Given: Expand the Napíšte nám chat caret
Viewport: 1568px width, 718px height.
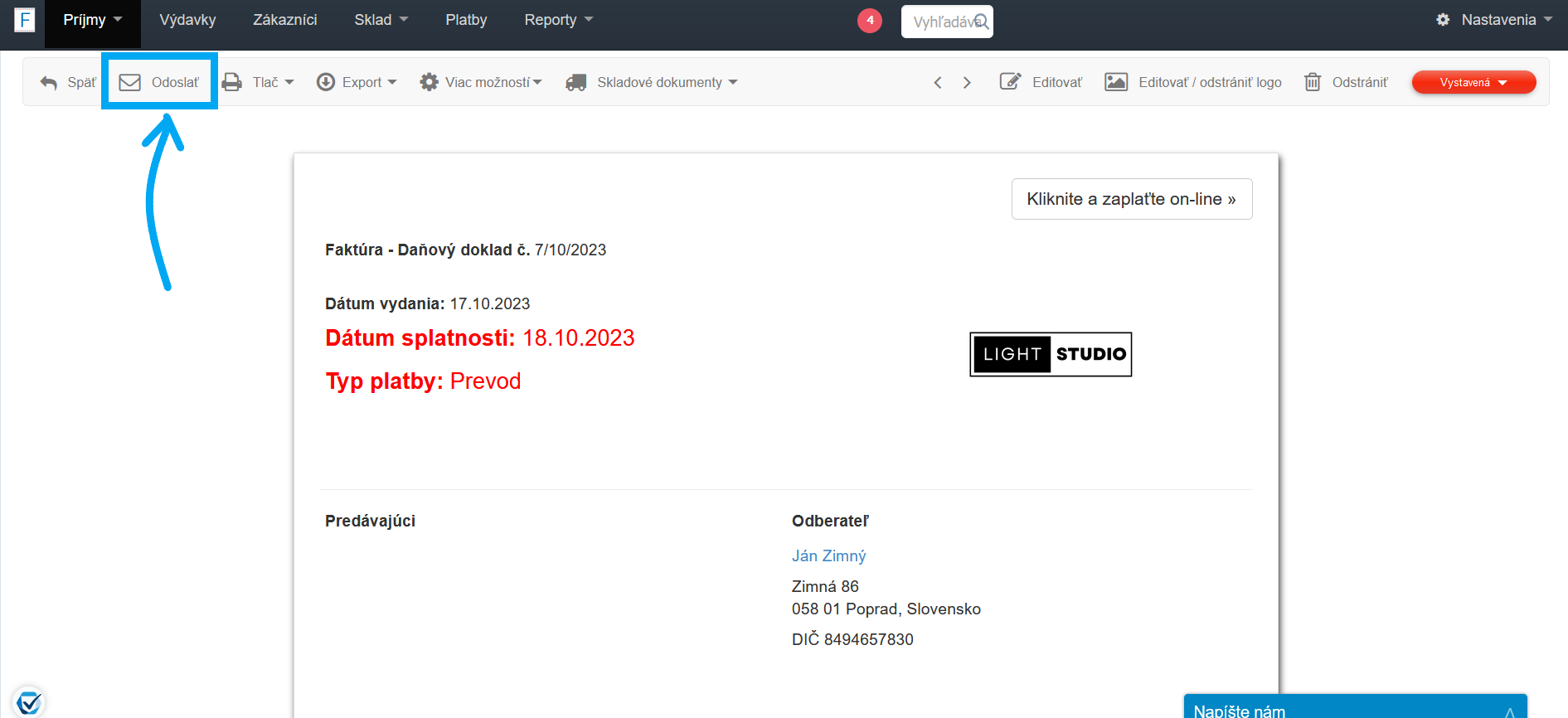Looking at the screenshot, I should [1510, 712].
